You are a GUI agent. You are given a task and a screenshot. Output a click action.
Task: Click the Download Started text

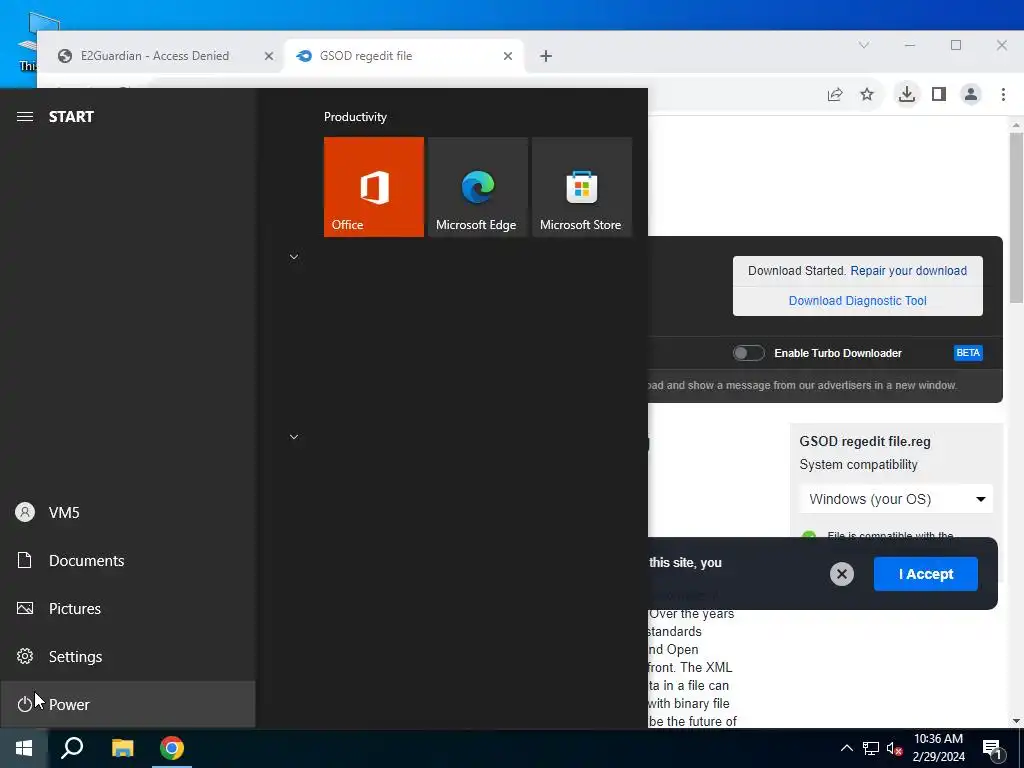pos(797,270)
